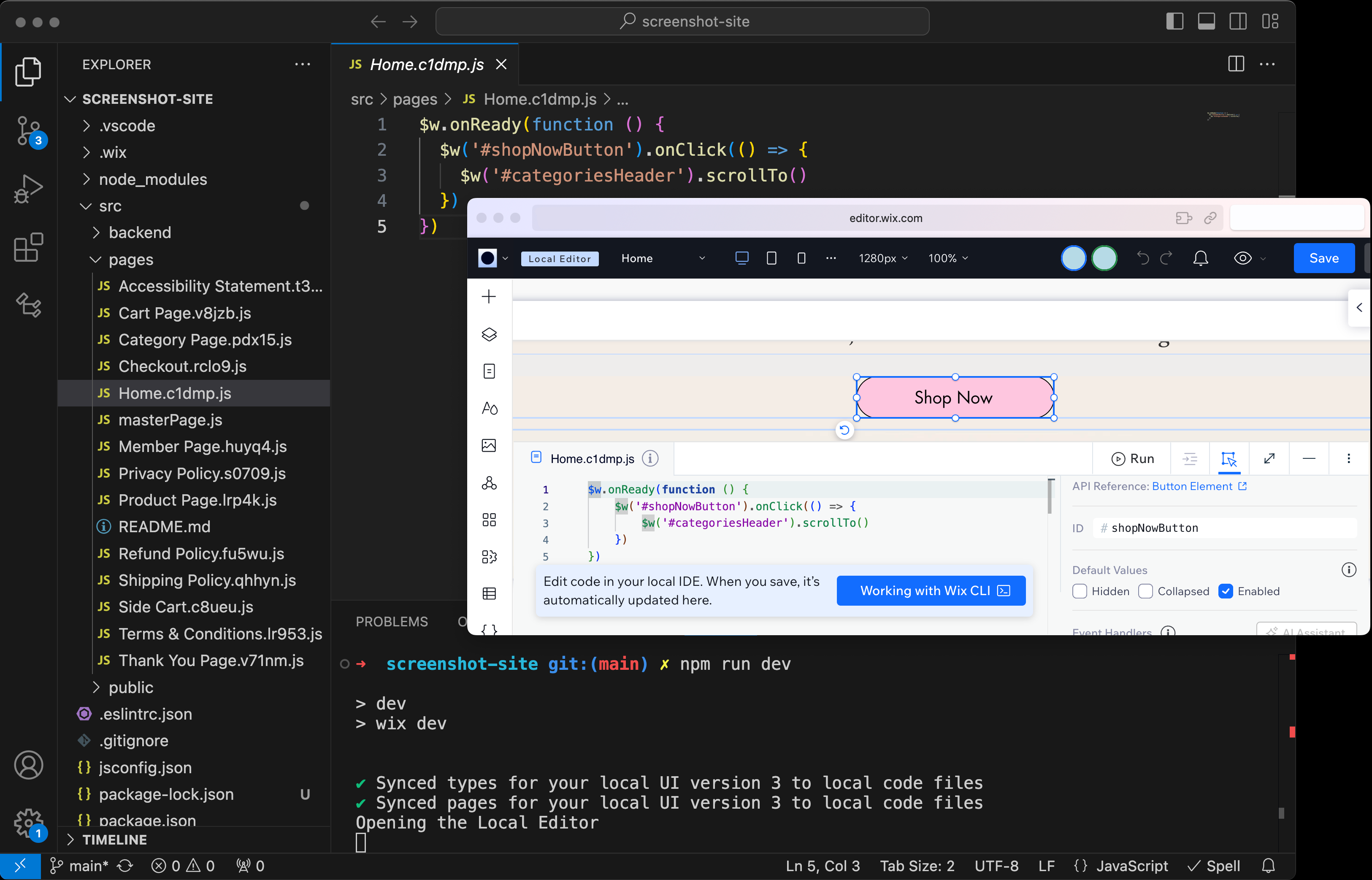
Task: Toggle the preview eye icon in Wix editor
Action: 1243,258
